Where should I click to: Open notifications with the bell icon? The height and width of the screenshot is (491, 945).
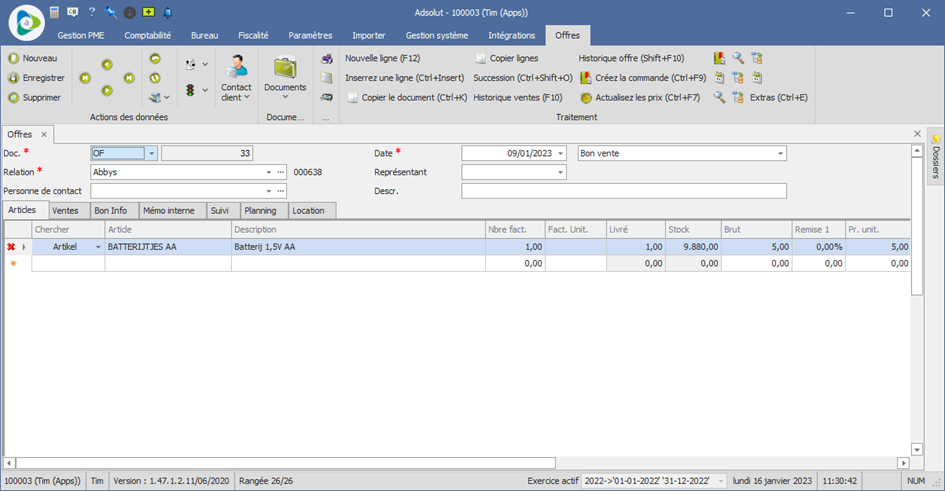pos(168,12)
